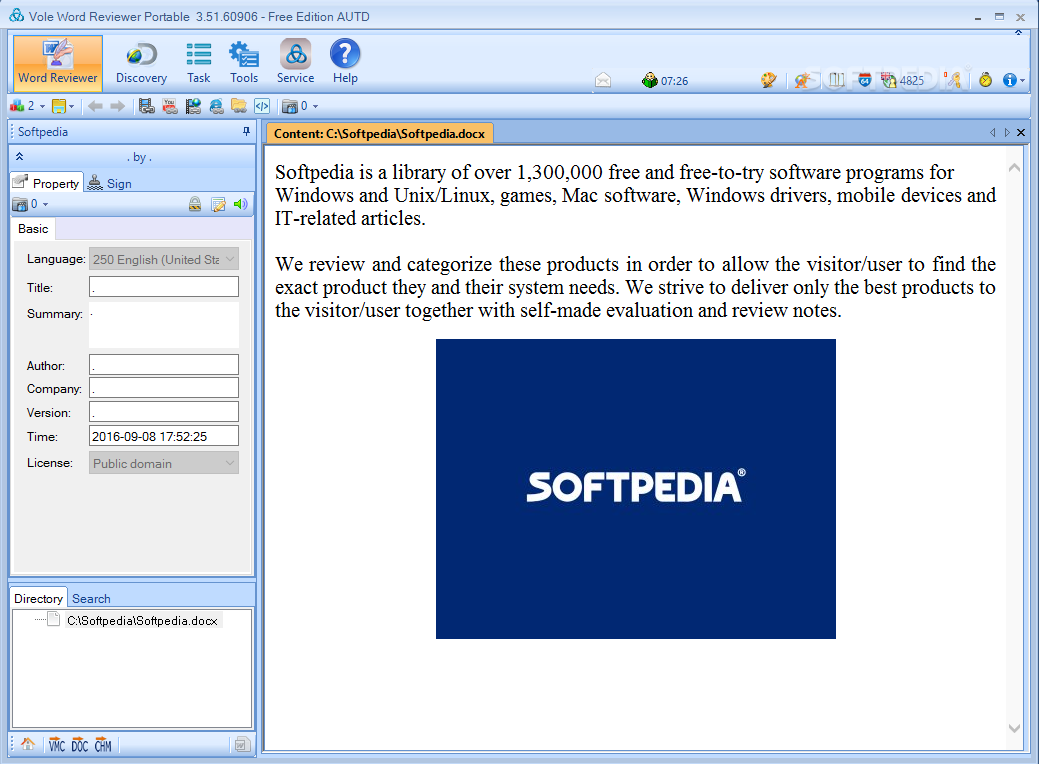The width and height of the screenshot is (1039, 764).
Task: Click the edit note pencil icon
Action: [x=218, y=204]
